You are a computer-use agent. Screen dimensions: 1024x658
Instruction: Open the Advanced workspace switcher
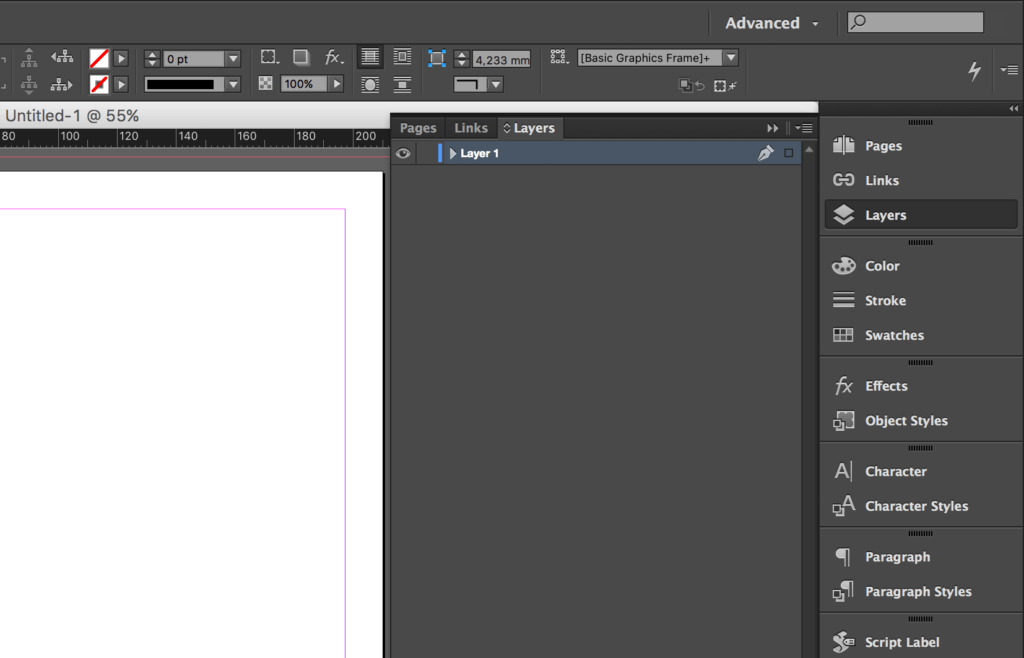pyautogui.click(x=772, y=23)
